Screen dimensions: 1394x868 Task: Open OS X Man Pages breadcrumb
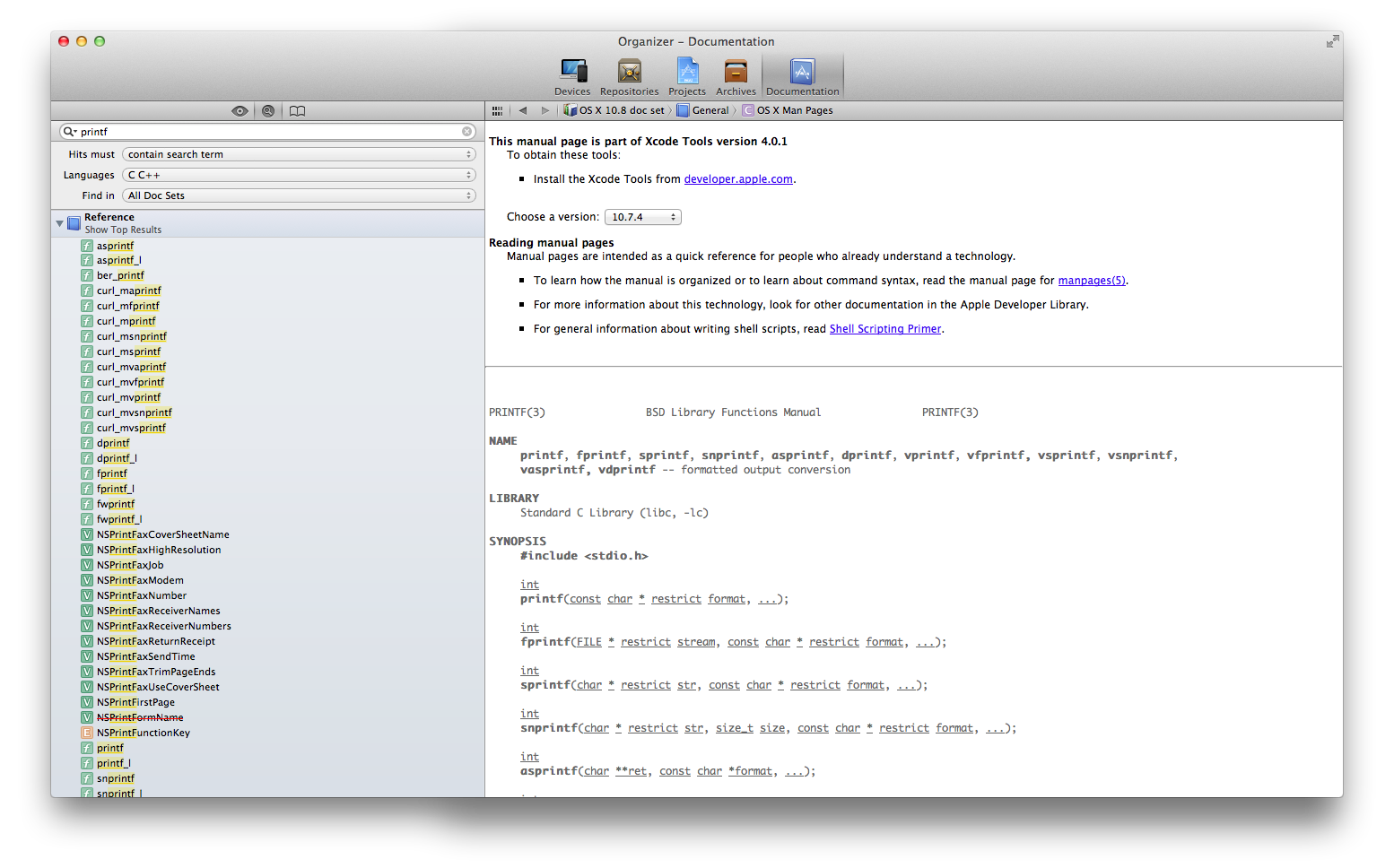tap(788, 111)
